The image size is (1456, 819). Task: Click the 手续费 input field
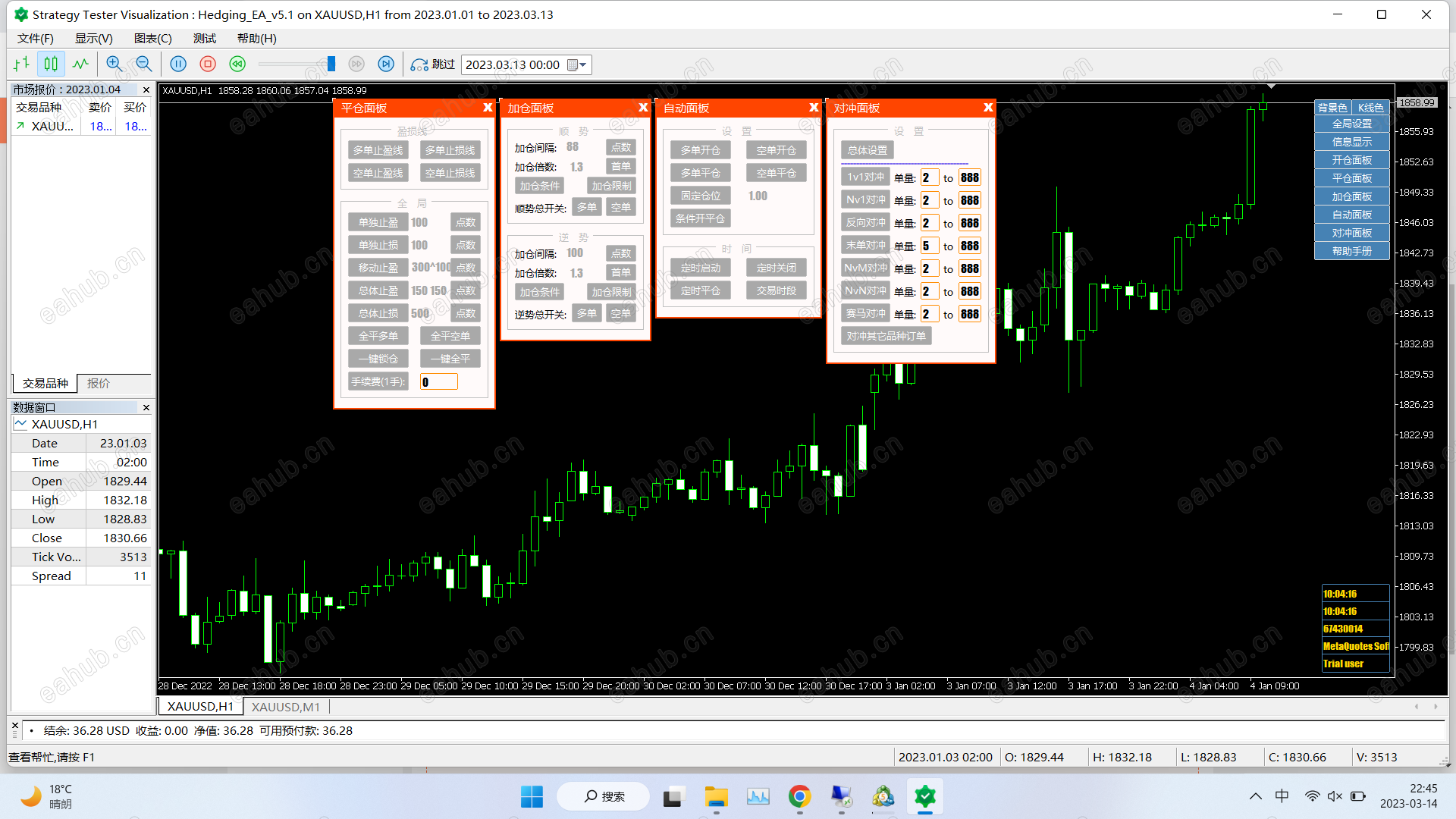(x=438, y=382)
